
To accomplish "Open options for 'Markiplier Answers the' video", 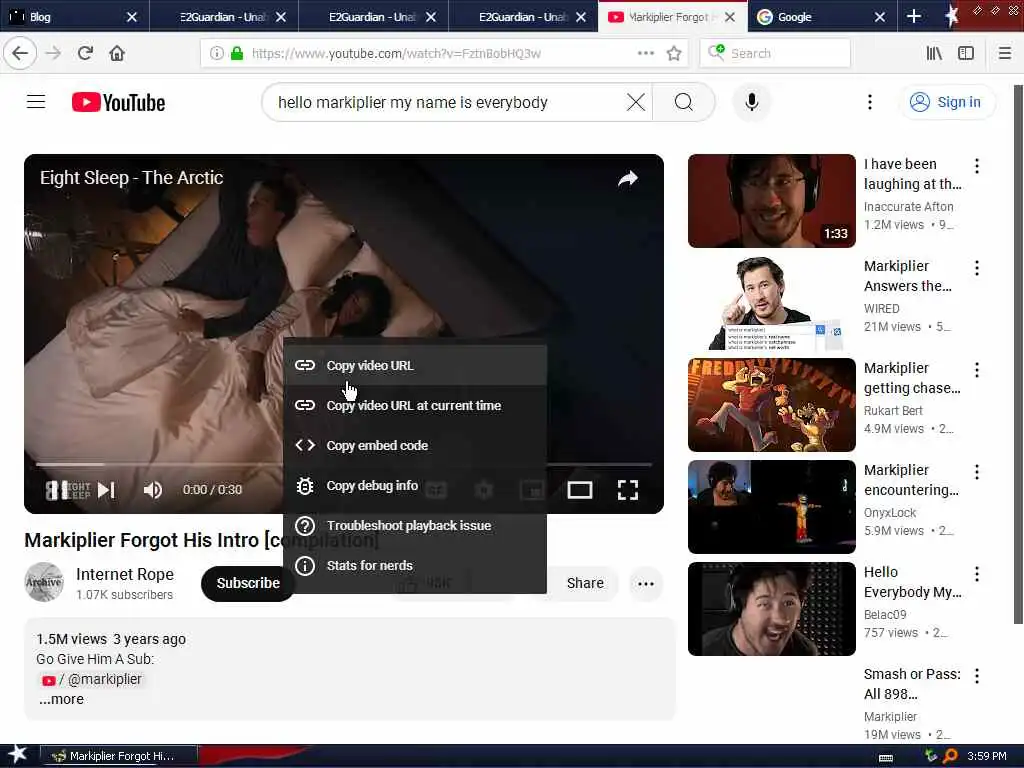I will (x=977, y=268).
